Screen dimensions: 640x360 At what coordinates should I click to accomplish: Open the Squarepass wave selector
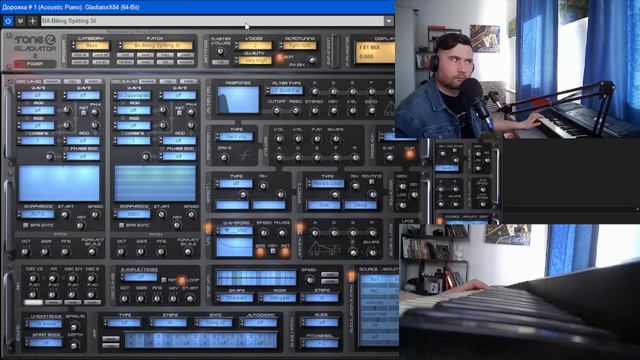pos(134,95)
